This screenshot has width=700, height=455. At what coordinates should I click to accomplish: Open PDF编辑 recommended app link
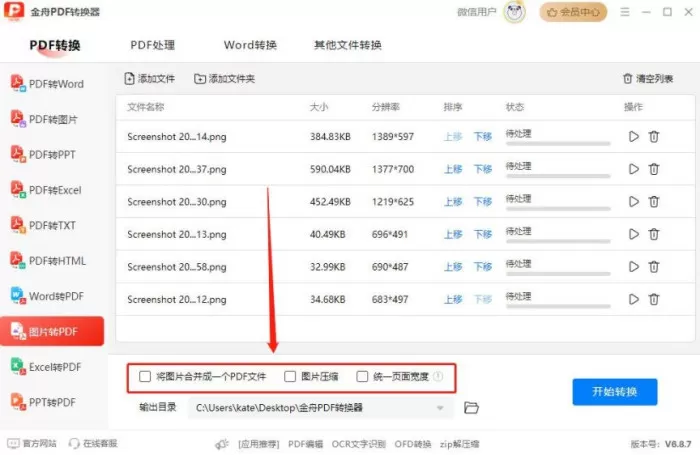tap(305, 444)
